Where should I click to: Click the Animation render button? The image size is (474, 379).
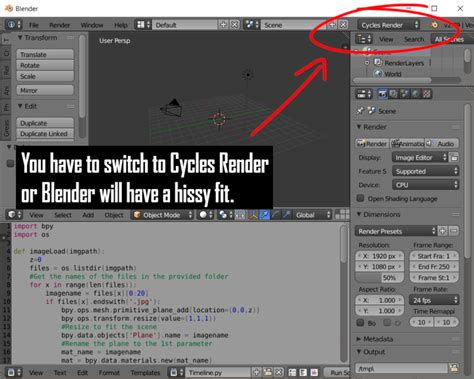407,144
